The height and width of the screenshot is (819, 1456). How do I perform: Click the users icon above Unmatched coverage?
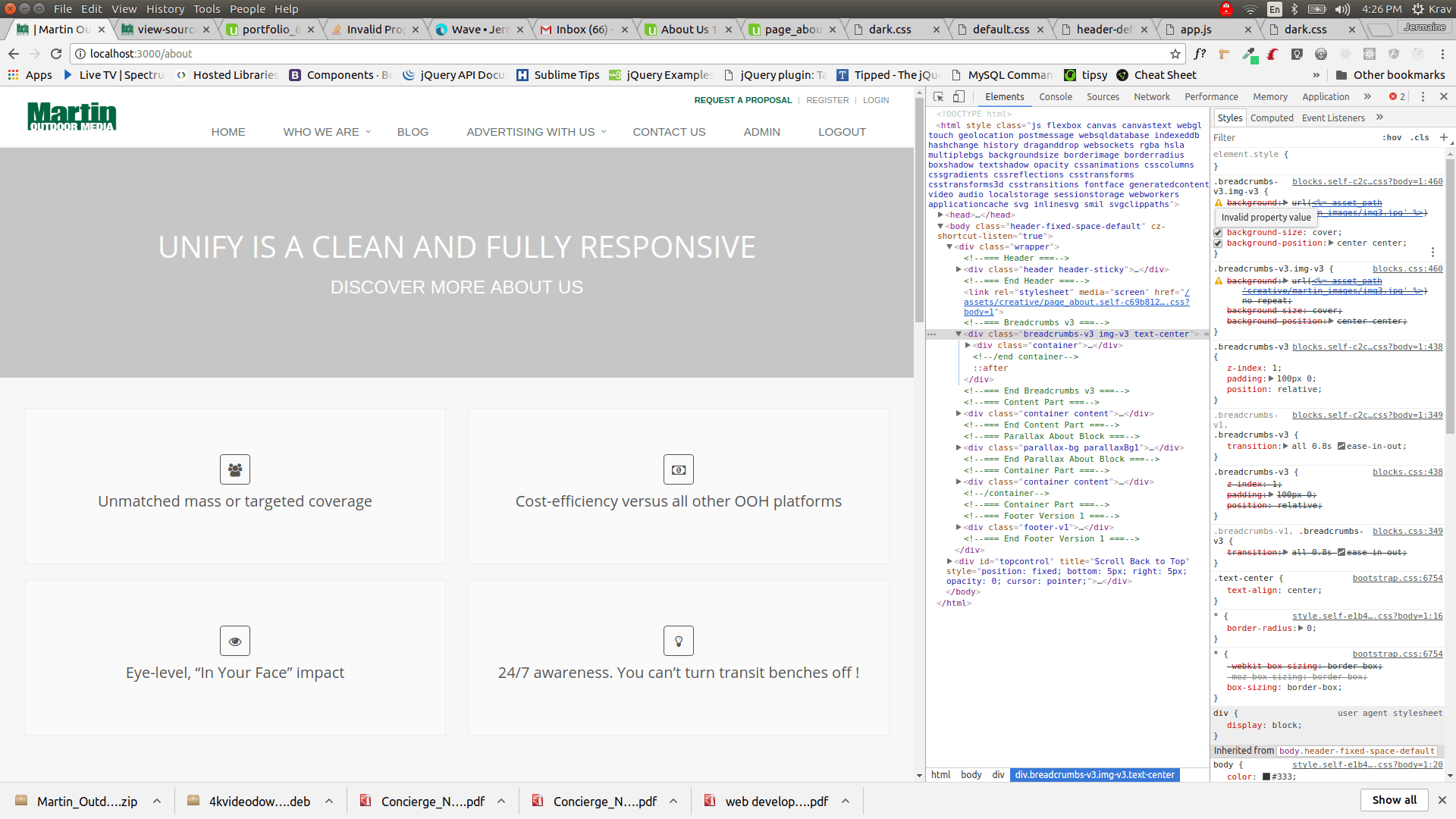click(235, 469)
